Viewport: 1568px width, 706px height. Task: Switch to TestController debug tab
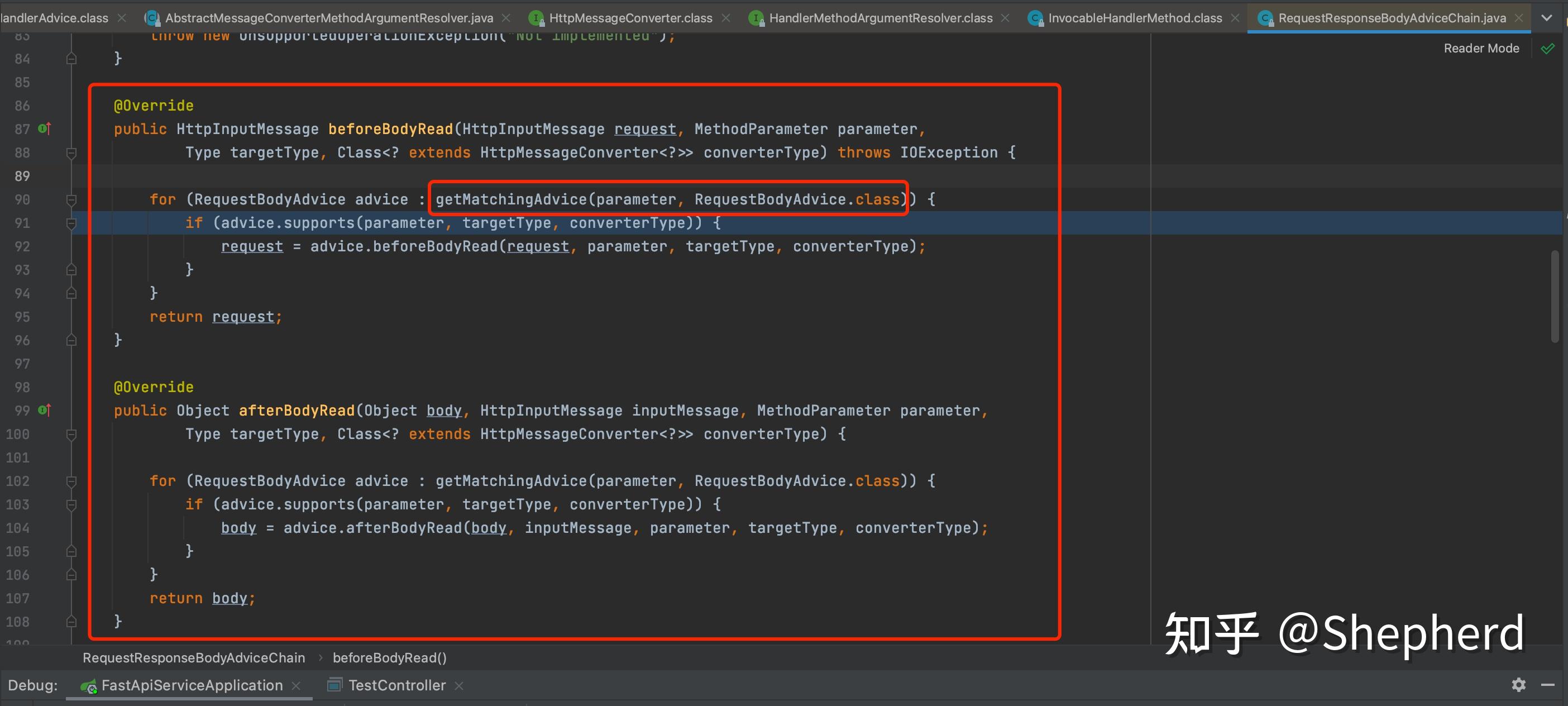pos(396,685)
